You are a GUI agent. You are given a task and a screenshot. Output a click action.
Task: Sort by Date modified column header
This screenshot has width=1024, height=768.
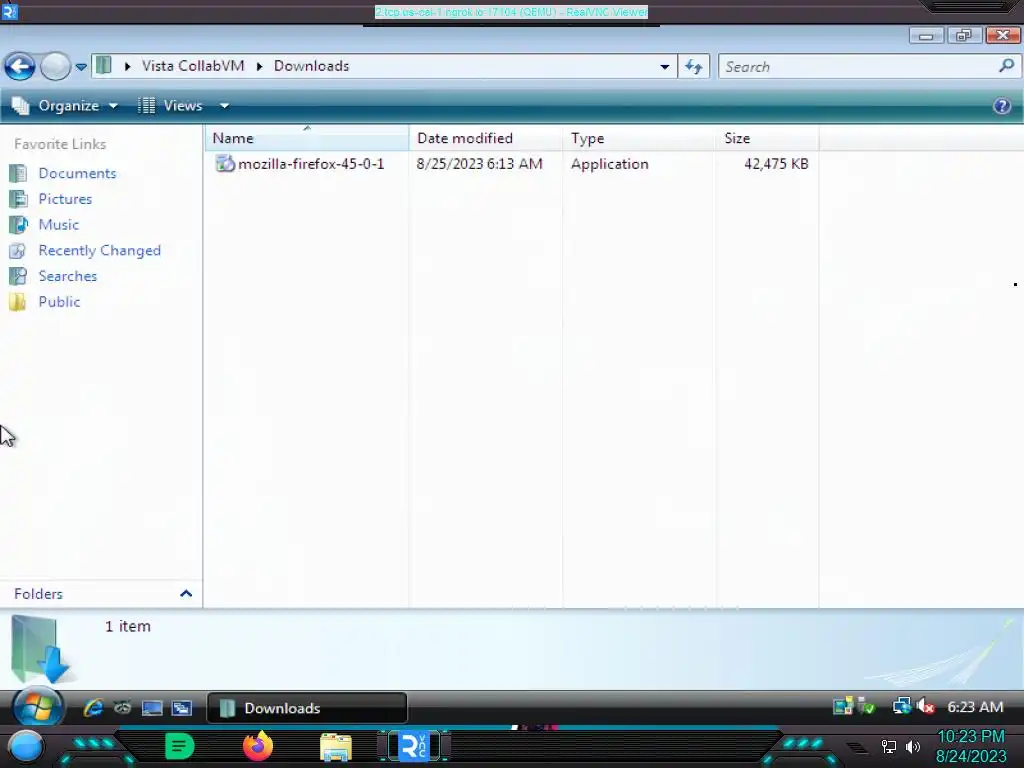click(485, 138)
